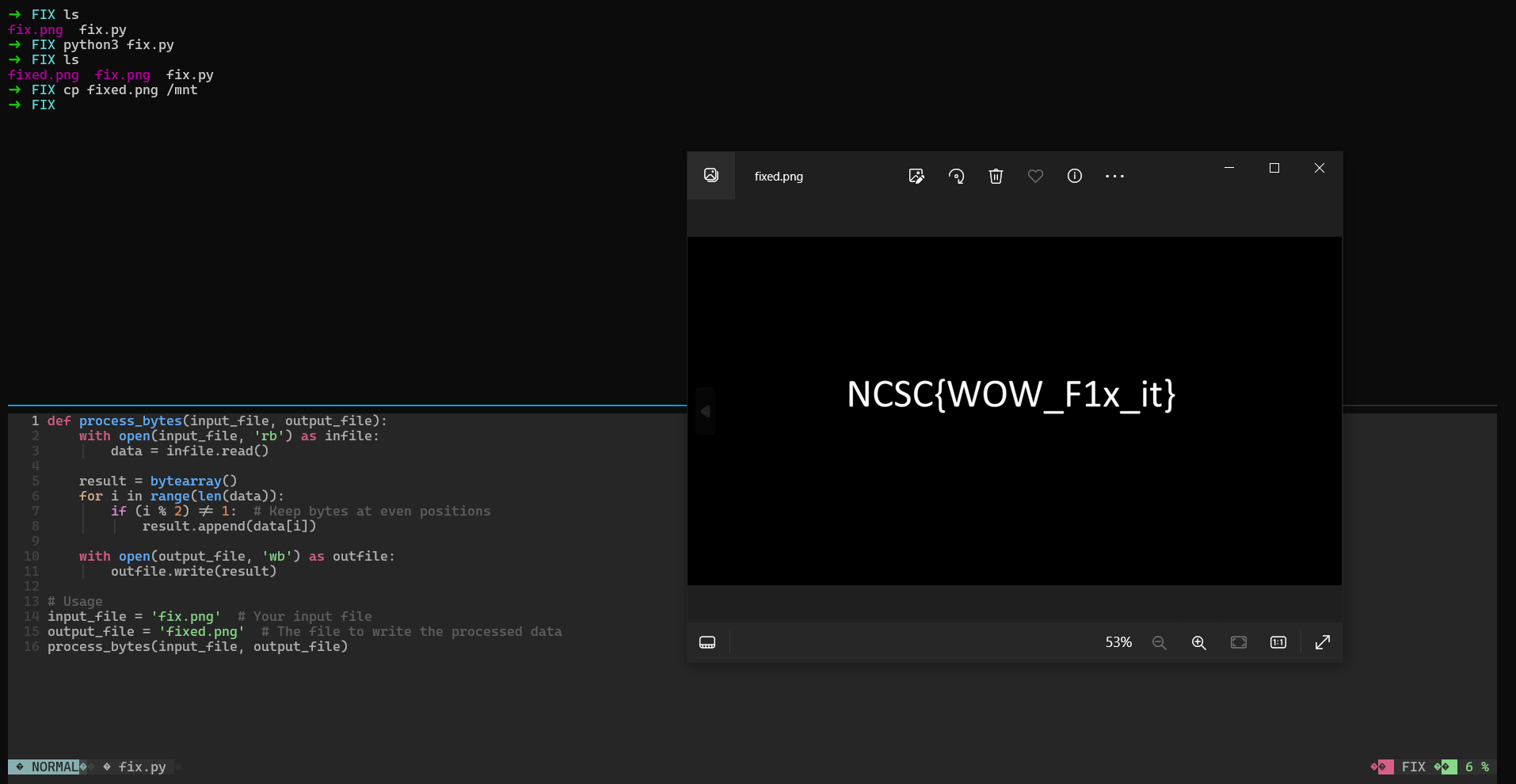Open the See more menu

tap(1115, 176)
